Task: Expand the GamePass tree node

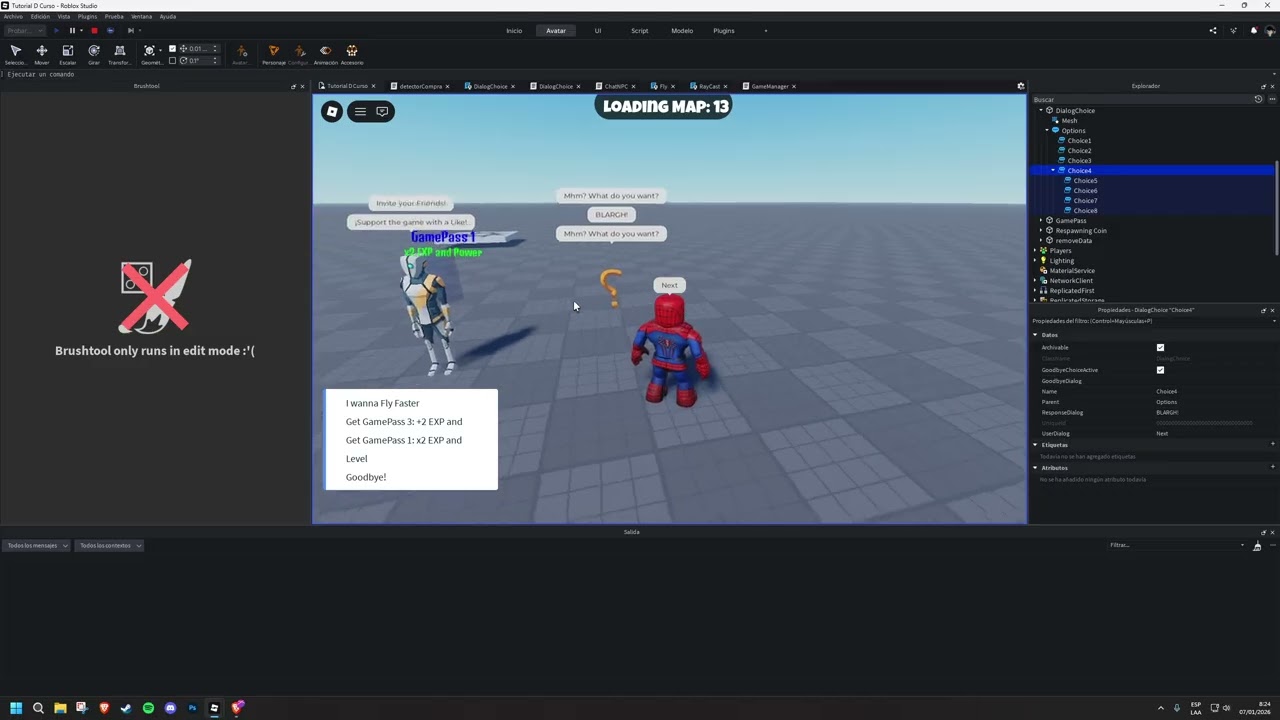Action: pos(1041,220)
